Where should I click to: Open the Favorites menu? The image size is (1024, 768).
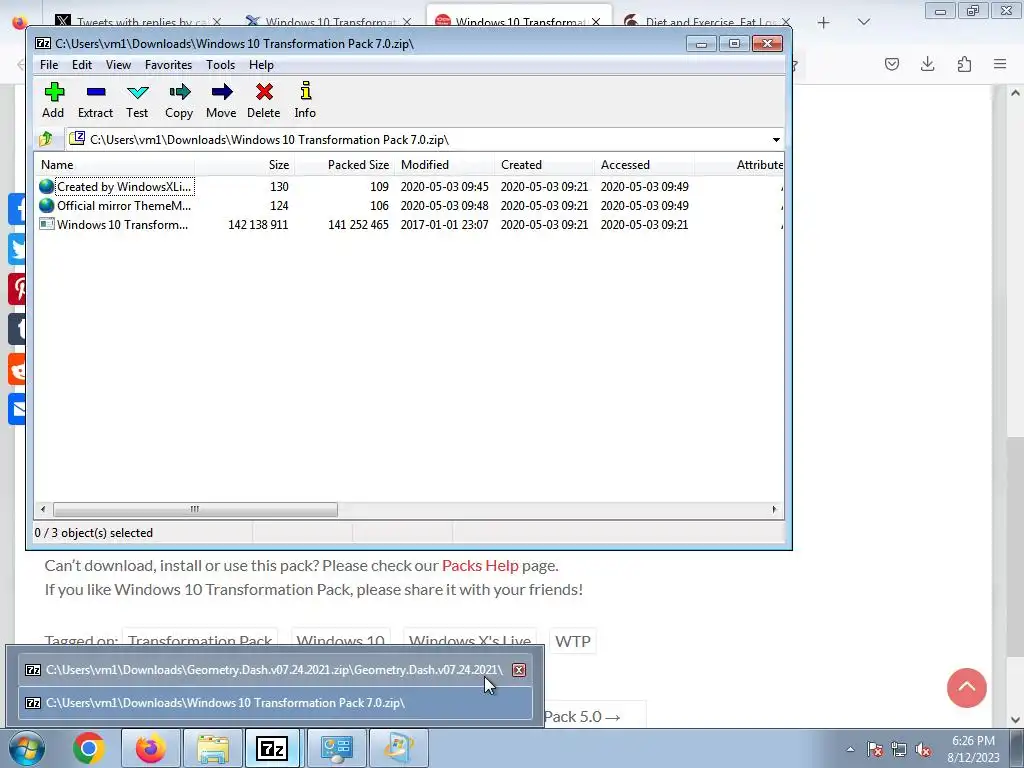click(x=168, y=65)
